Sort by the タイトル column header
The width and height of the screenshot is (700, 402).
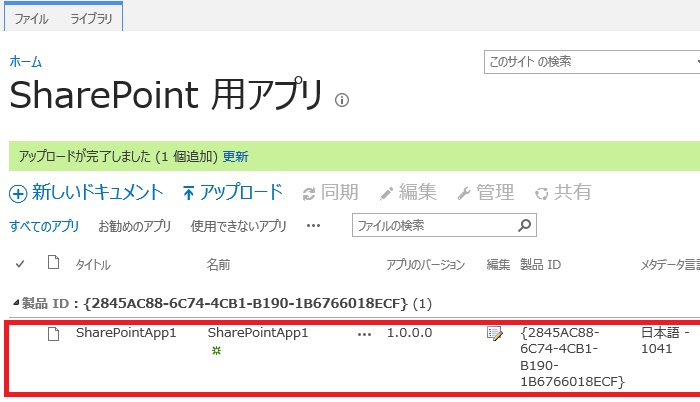coord(93,265)
